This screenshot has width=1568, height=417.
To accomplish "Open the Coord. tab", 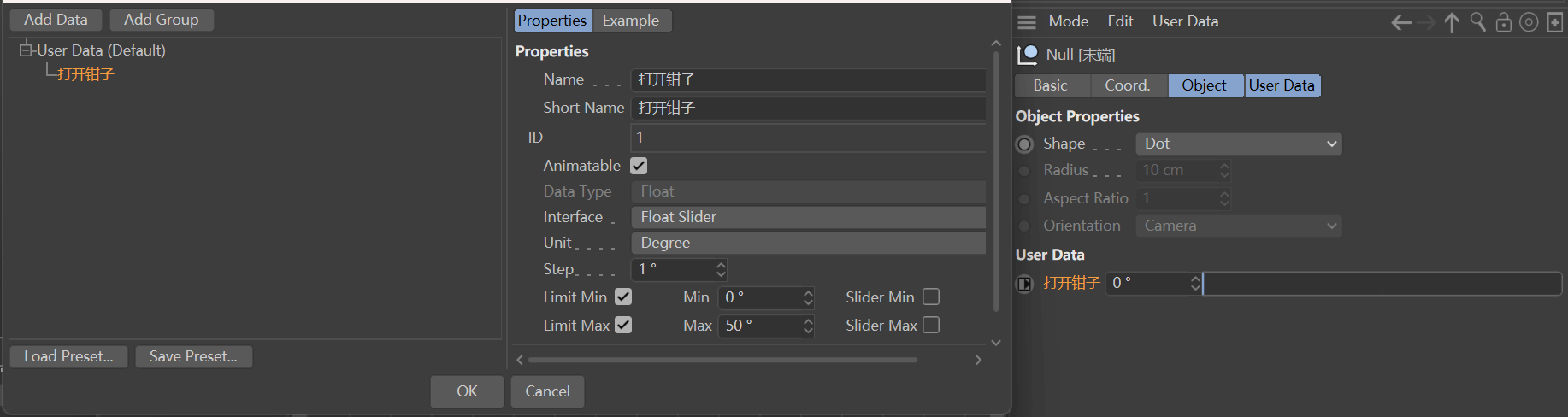I will click(x=1129, y=85).
